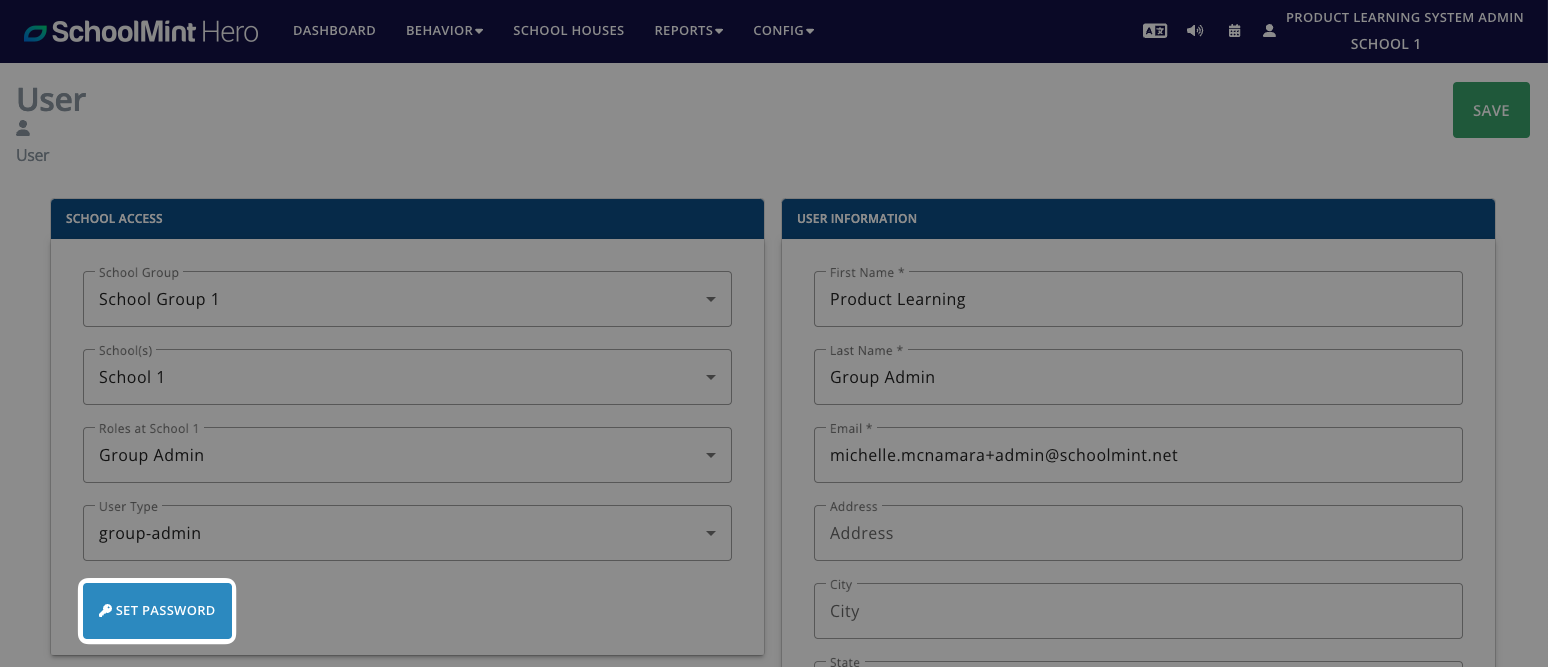
Task: Click the Address input field
Action: [x=1138, y=533]
